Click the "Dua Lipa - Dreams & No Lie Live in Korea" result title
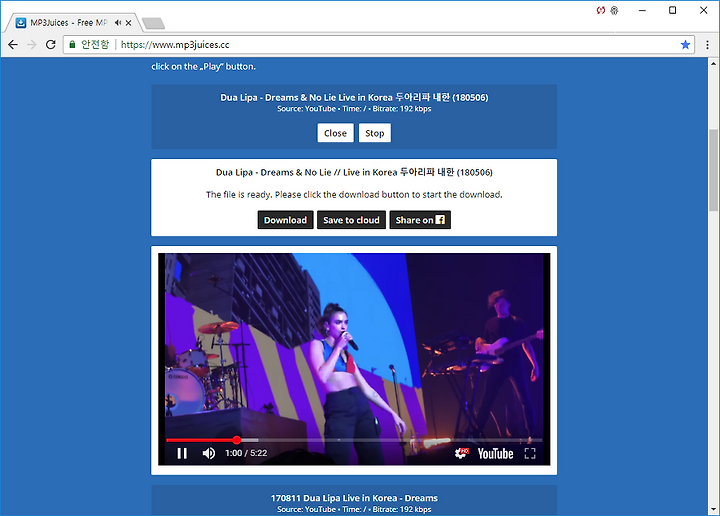720x516 pixels. click(354, 97)
